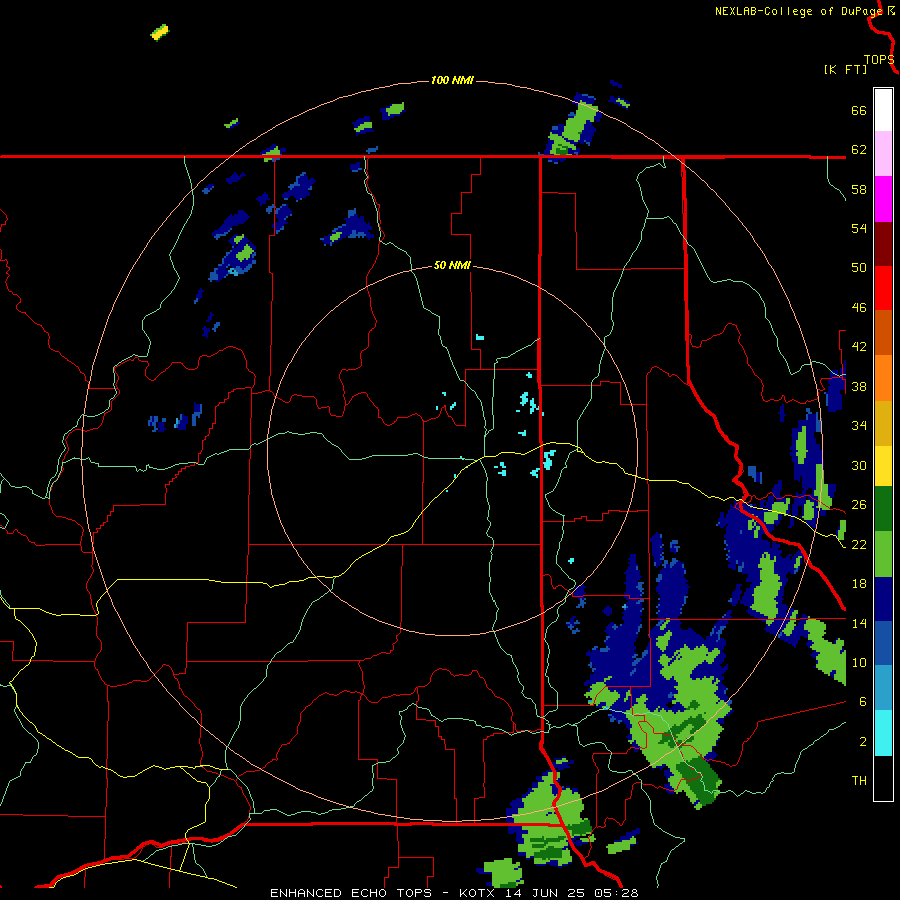Click the 58 value on the scale
The width and height of the screenshot is (900, 900).
859,189
